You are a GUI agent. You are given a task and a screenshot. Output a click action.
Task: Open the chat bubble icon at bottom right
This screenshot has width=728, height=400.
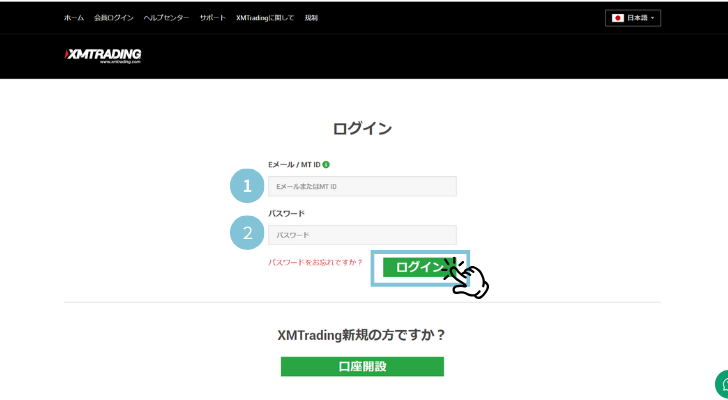pos(722,384)
